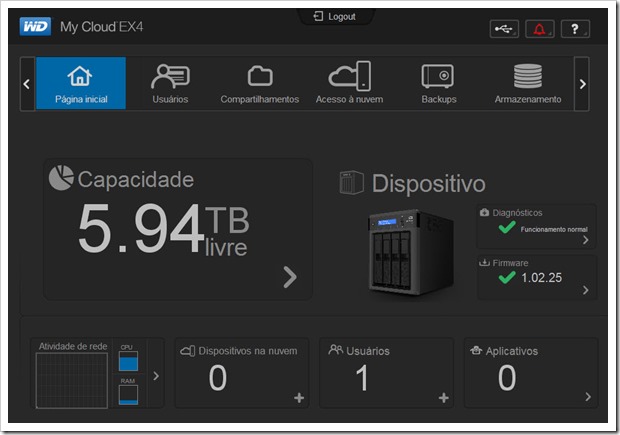Click the Usuários count 1
Screen dimensions: 620x435
pos(362,378)
